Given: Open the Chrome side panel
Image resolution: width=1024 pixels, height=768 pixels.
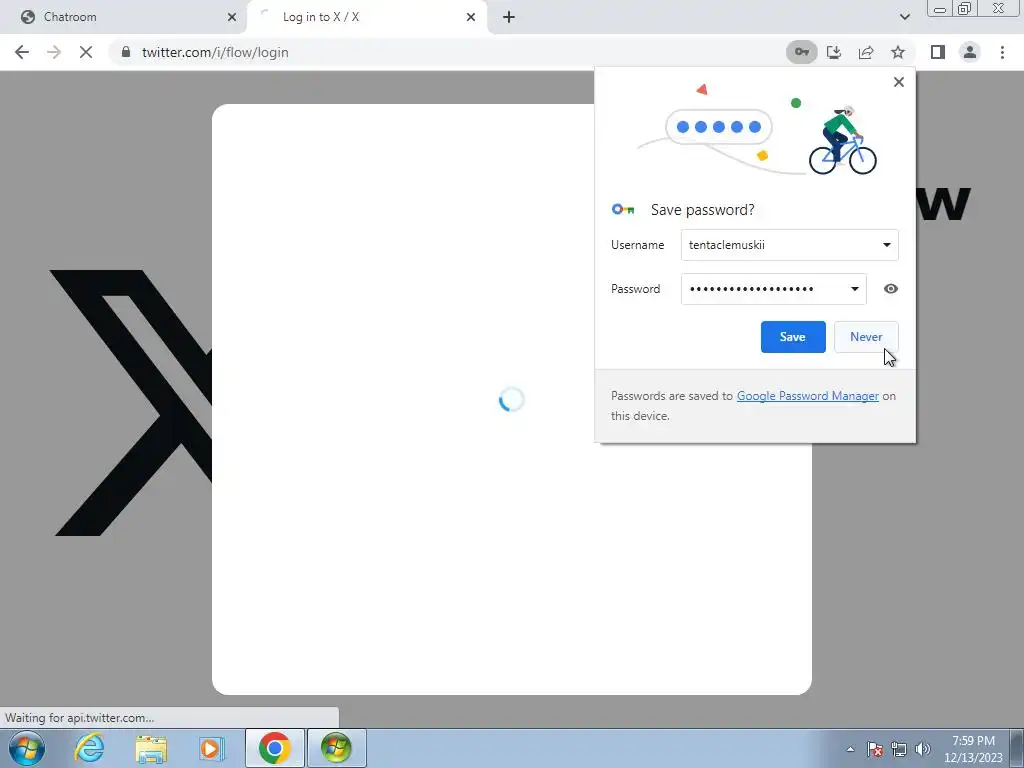Looking at the screenshot, I should click(938, 52).
